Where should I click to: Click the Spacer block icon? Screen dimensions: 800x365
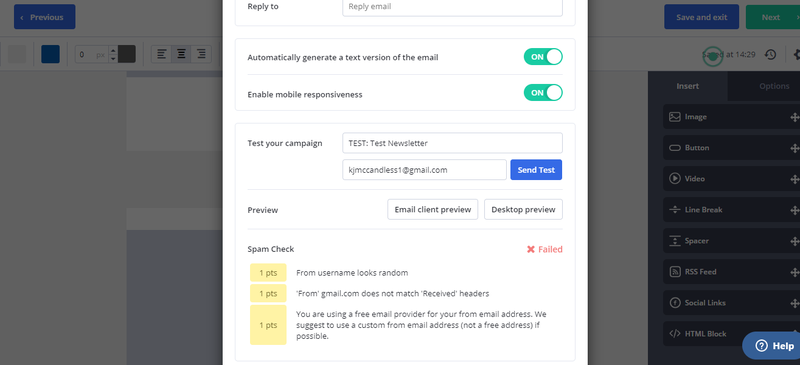(x=674, y=241)
